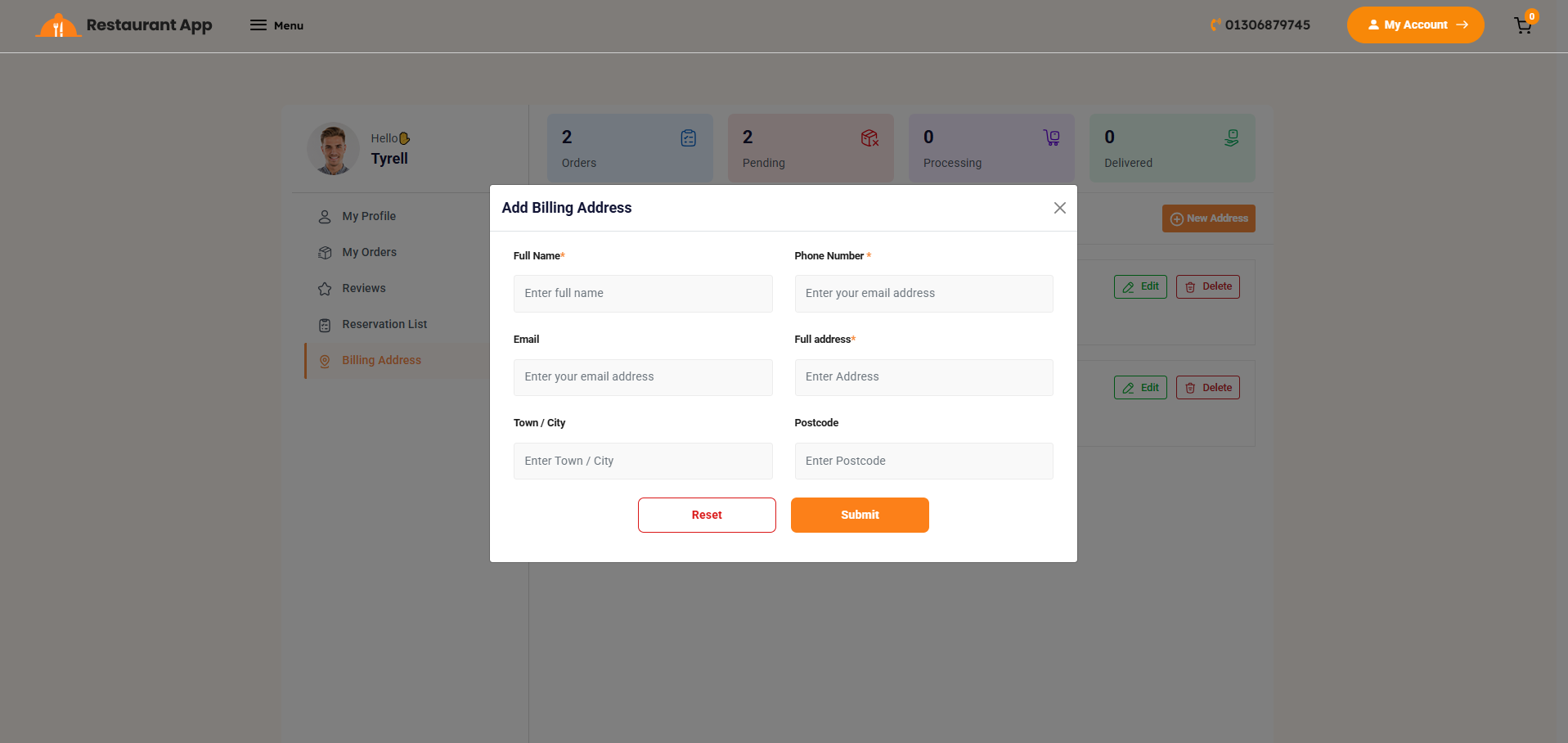
Task: Open the Reviews section
Action: tap(363, 288)
